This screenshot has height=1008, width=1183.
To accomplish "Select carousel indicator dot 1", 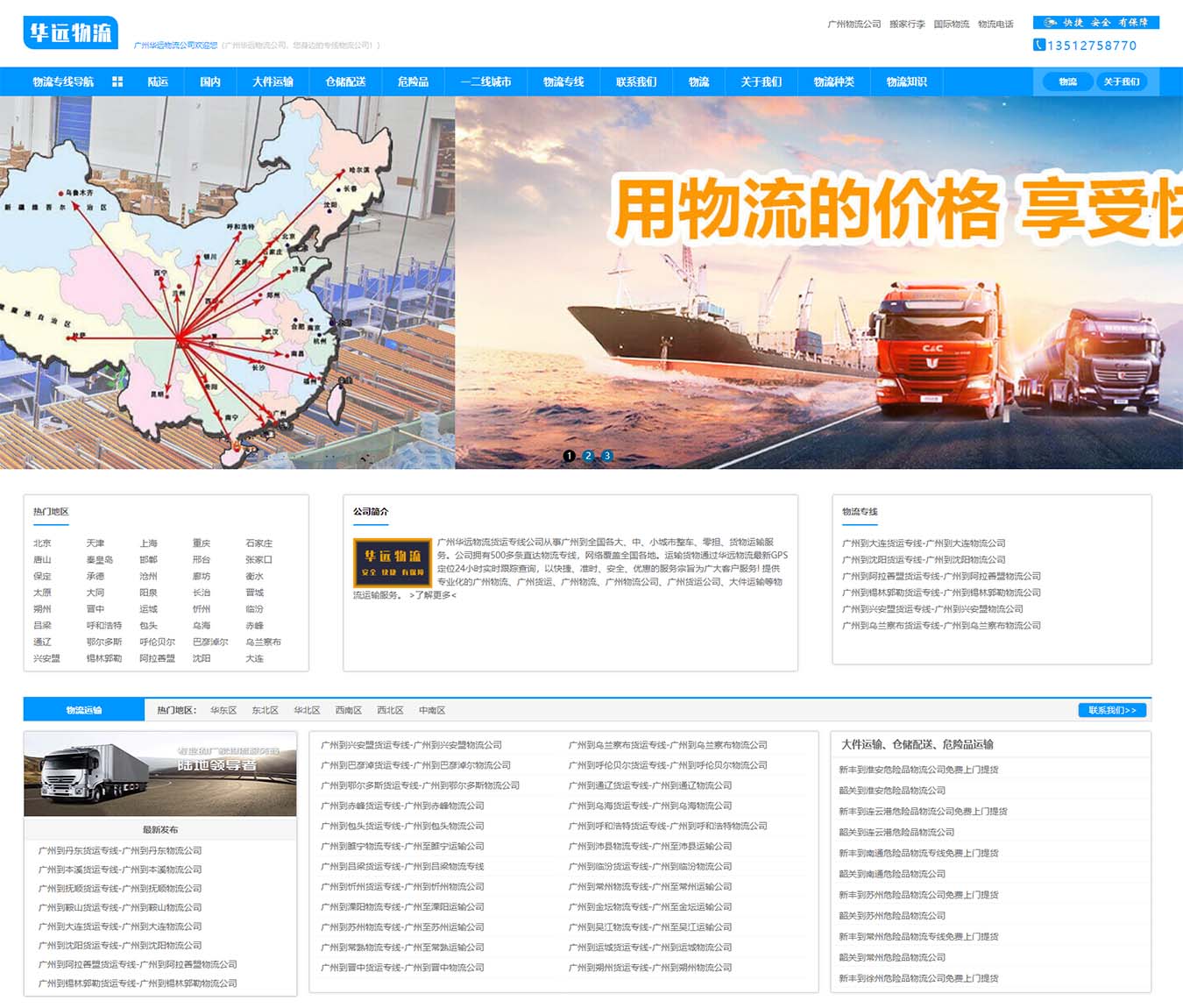I will click(x=570, y=456).
